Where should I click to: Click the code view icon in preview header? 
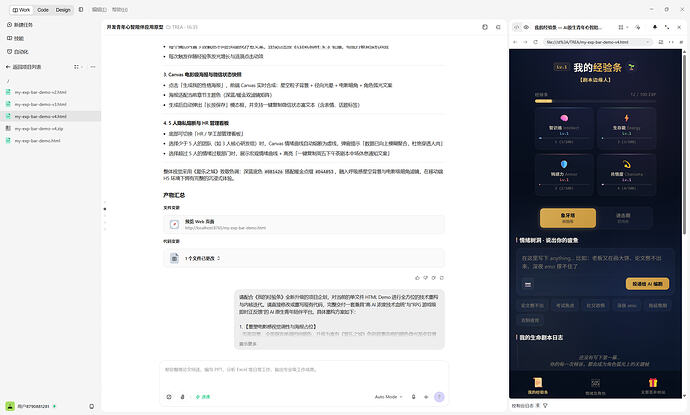pos(517,27)
